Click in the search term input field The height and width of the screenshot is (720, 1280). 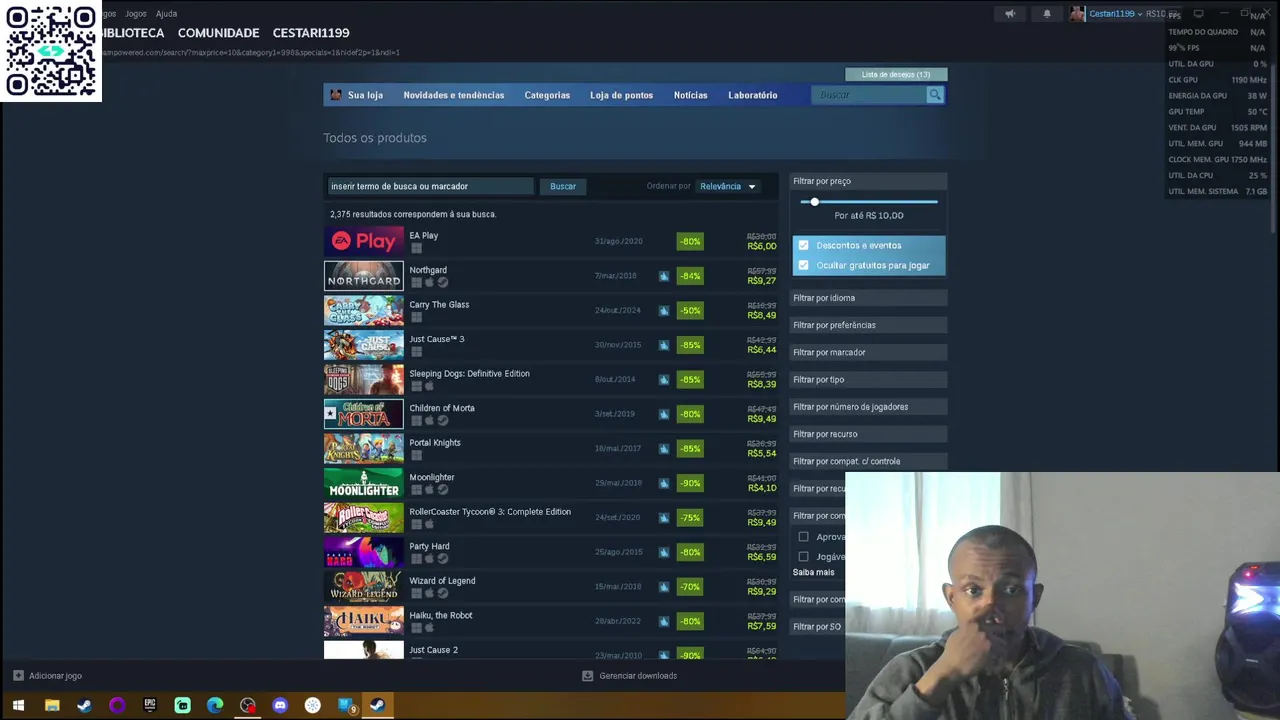click(x=430, y=186)
